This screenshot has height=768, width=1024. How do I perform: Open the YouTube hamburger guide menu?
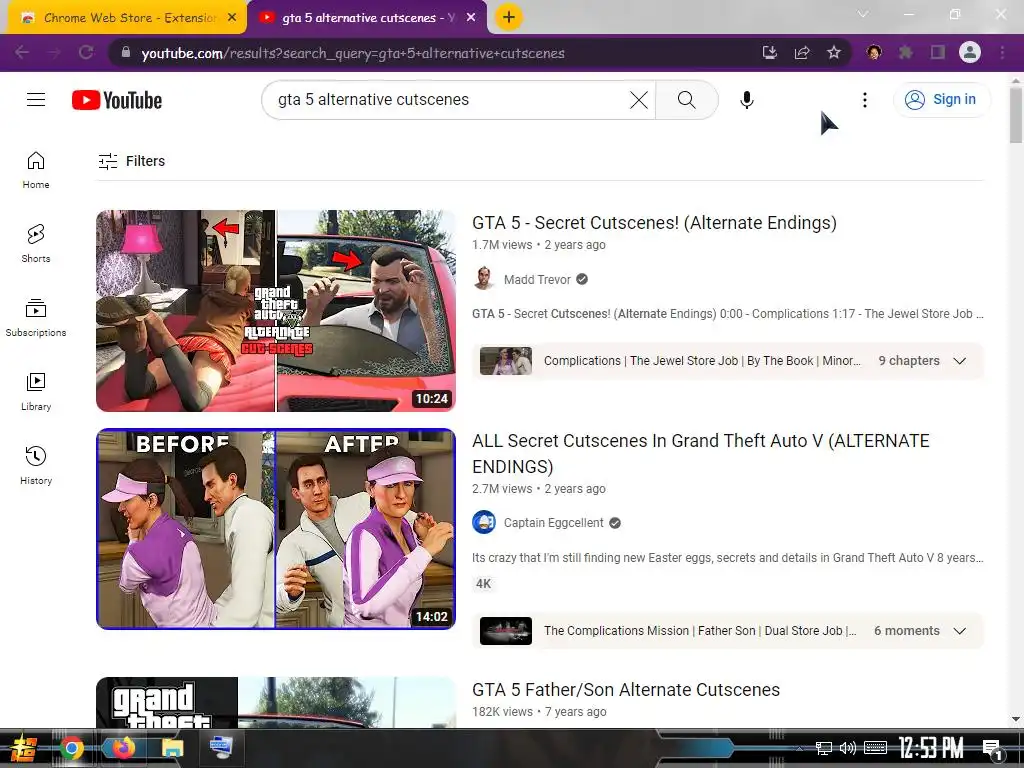point(36,99)
